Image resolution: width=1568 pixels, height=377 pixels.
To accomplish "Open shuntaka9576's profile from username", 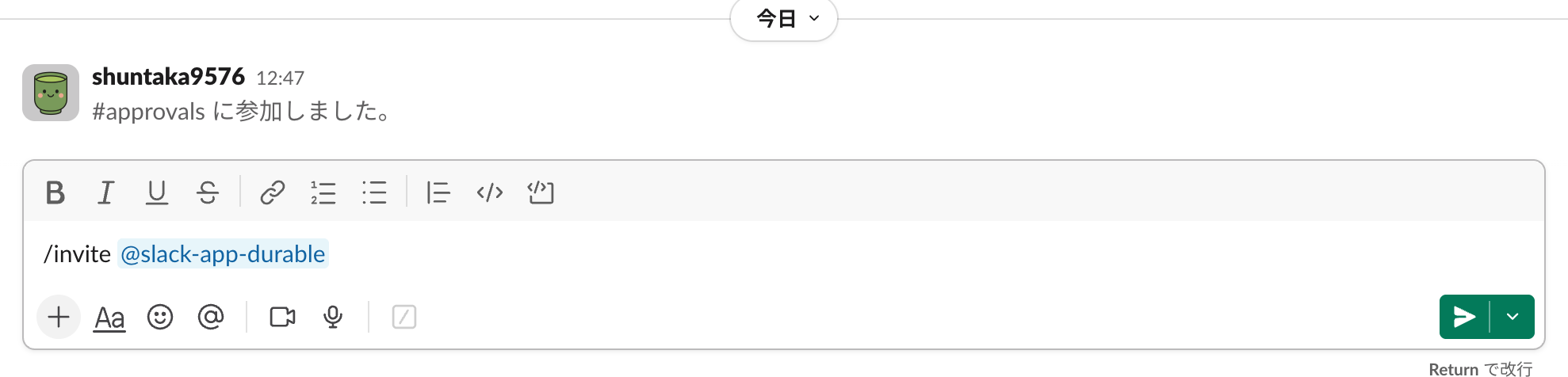I will 168,77.
